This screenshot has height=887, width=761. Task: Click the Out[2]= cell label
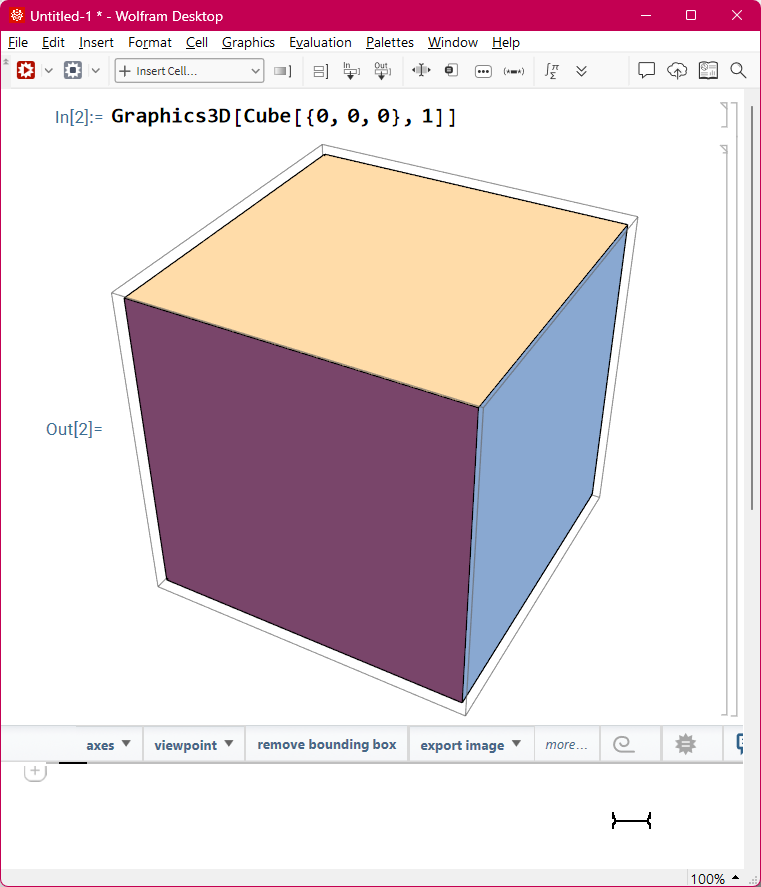click(74, 429)
